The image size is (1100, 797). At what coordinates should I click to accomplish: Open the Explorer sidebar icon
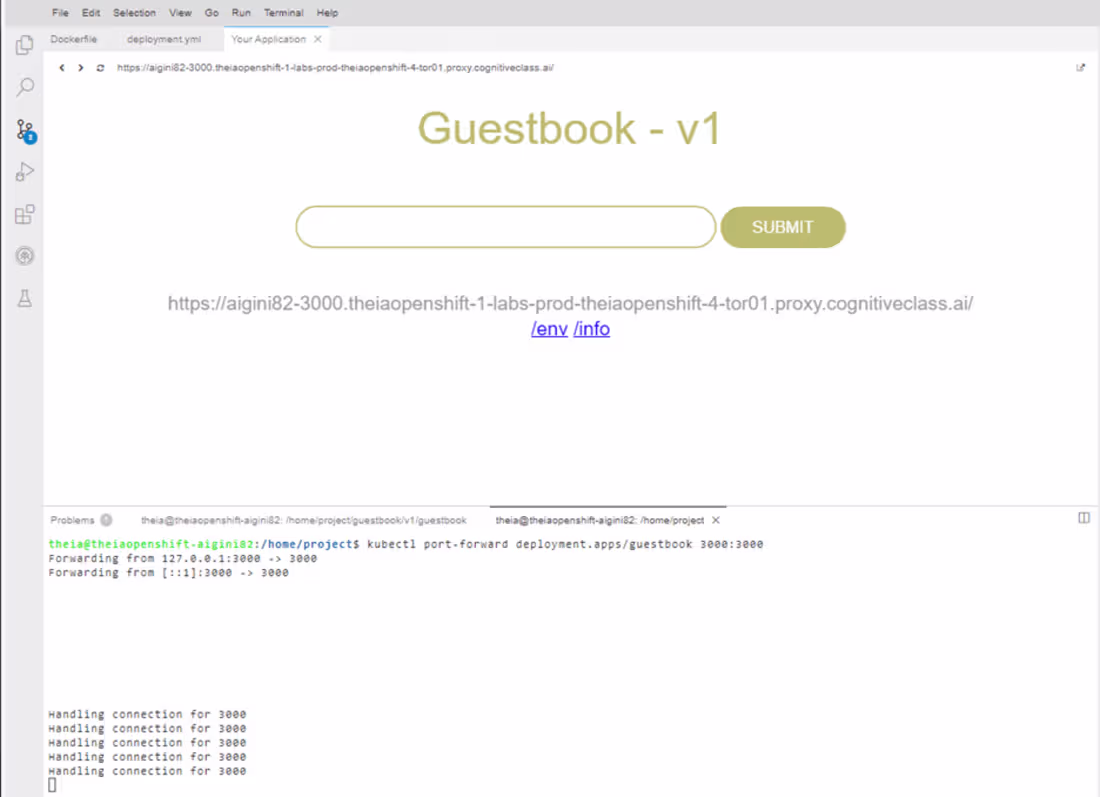24,44
